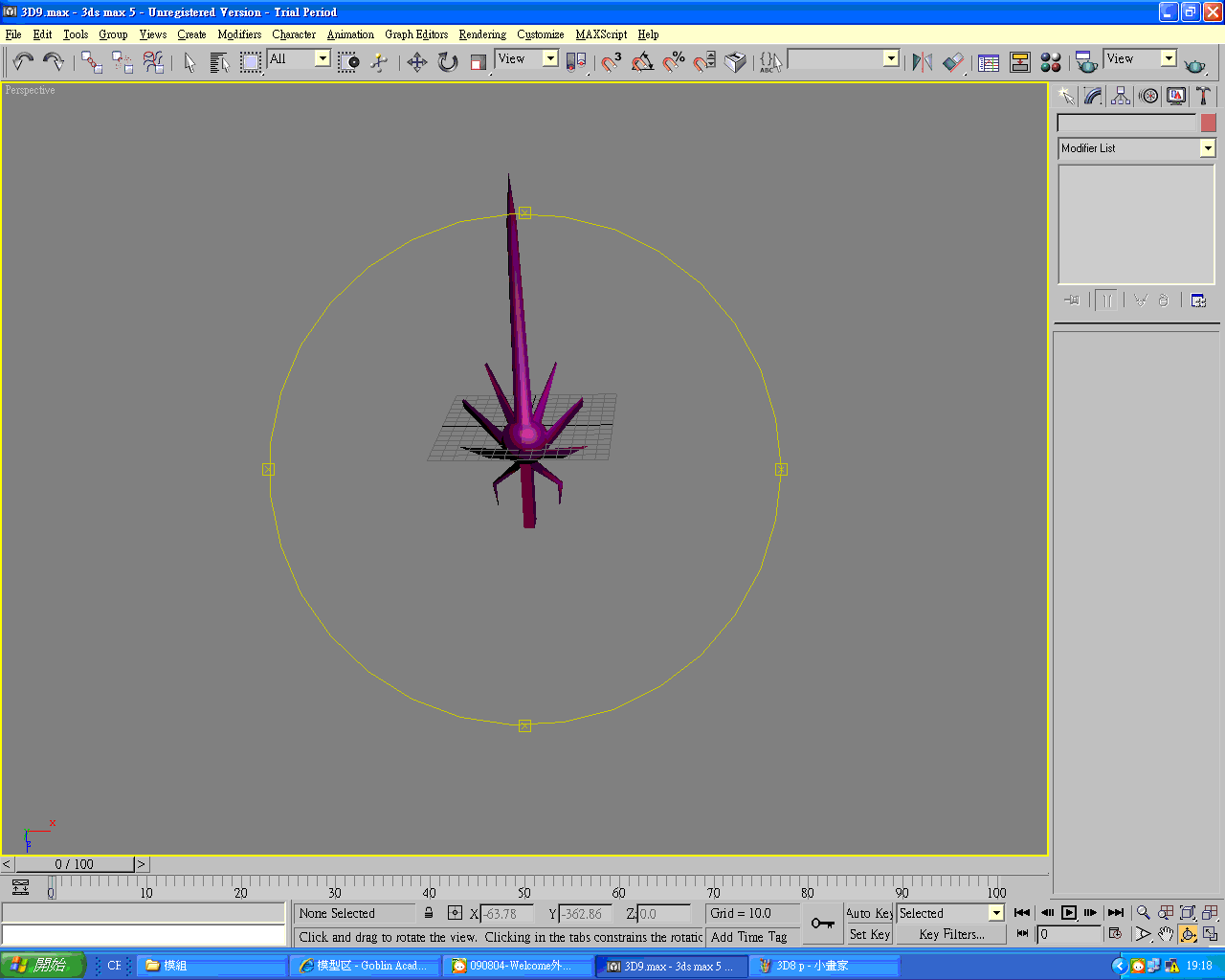Pick the Select Object arrow tool

(189, 62)
